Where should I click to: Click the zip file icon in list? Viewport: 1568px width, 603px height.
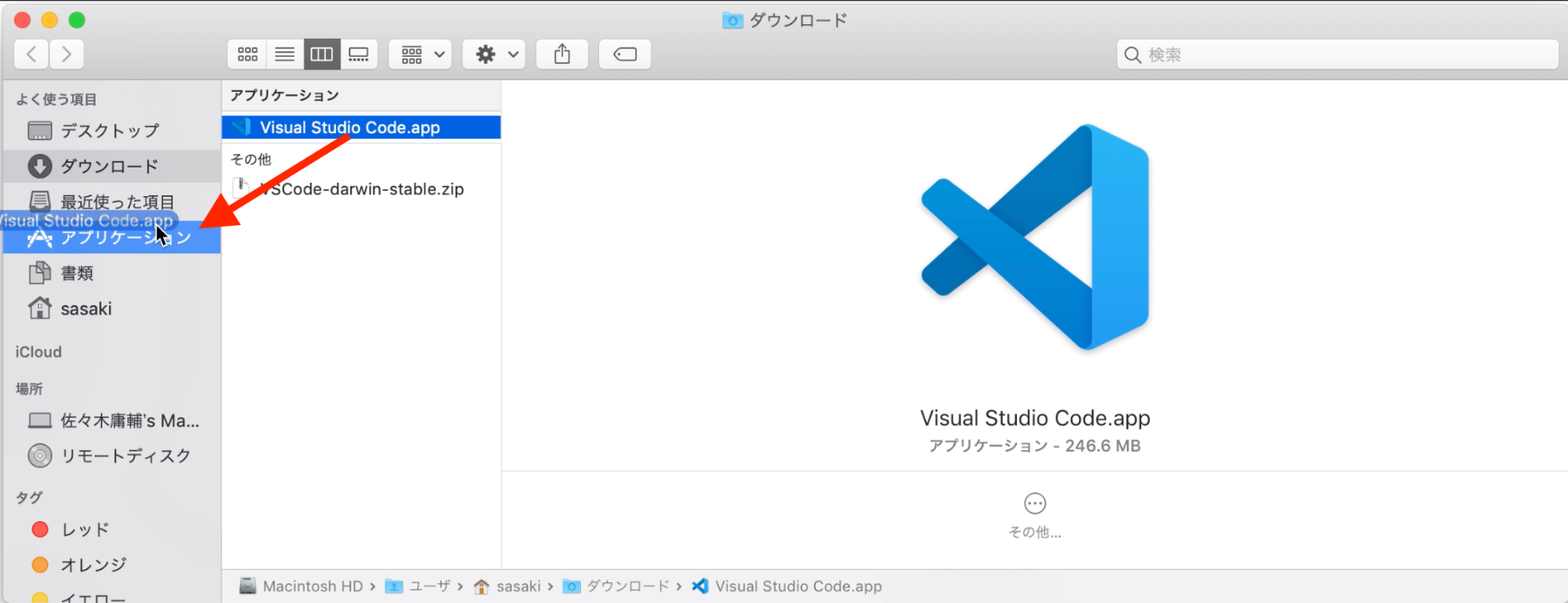click(241, 188)
